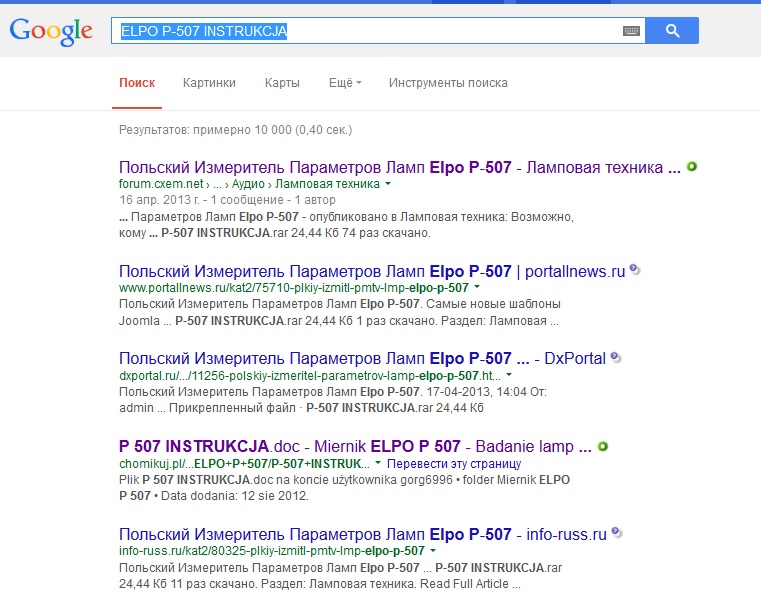Click snippet text 'Read Full Article'
The width and height of the screenshot is (761, 603).
click(464, 584)
